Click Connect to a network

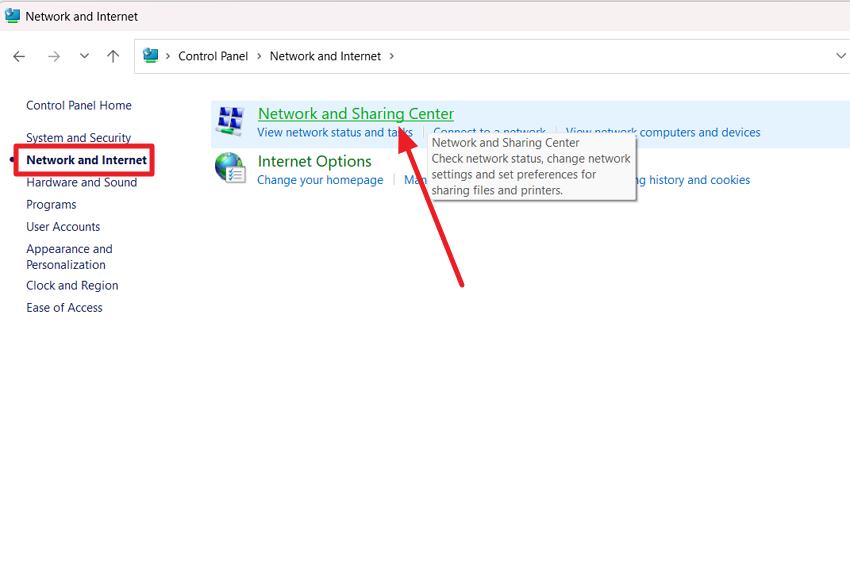489,131
